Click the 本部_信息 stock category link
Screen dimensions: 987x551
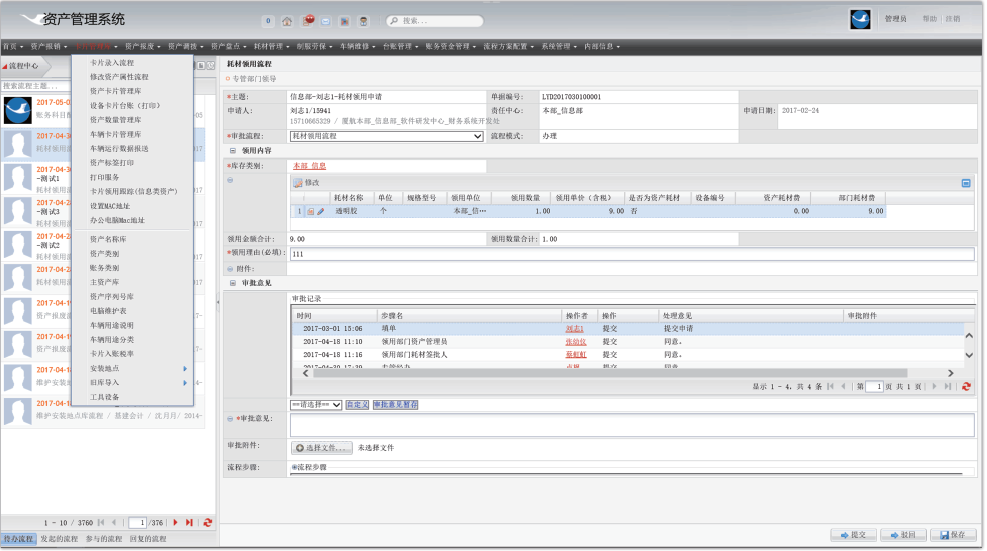pos(310,166)
